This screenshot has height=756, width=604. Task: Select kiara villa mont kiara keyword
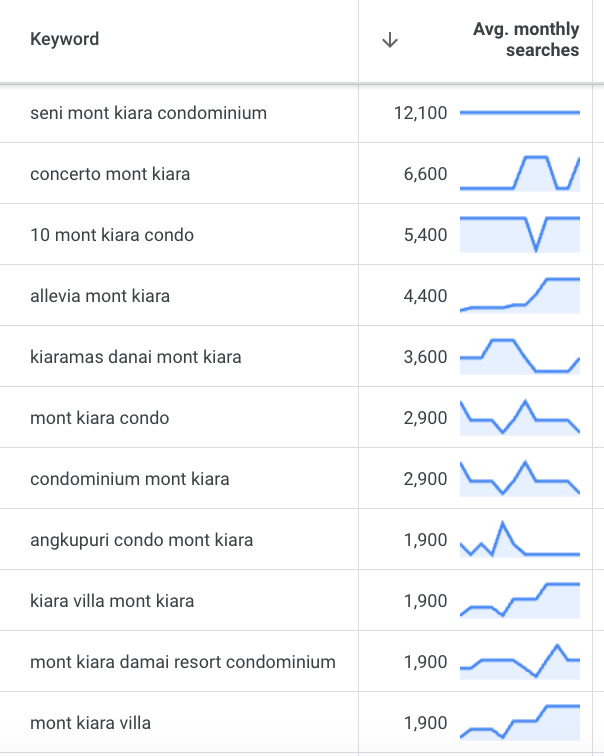tap(112, 601)
